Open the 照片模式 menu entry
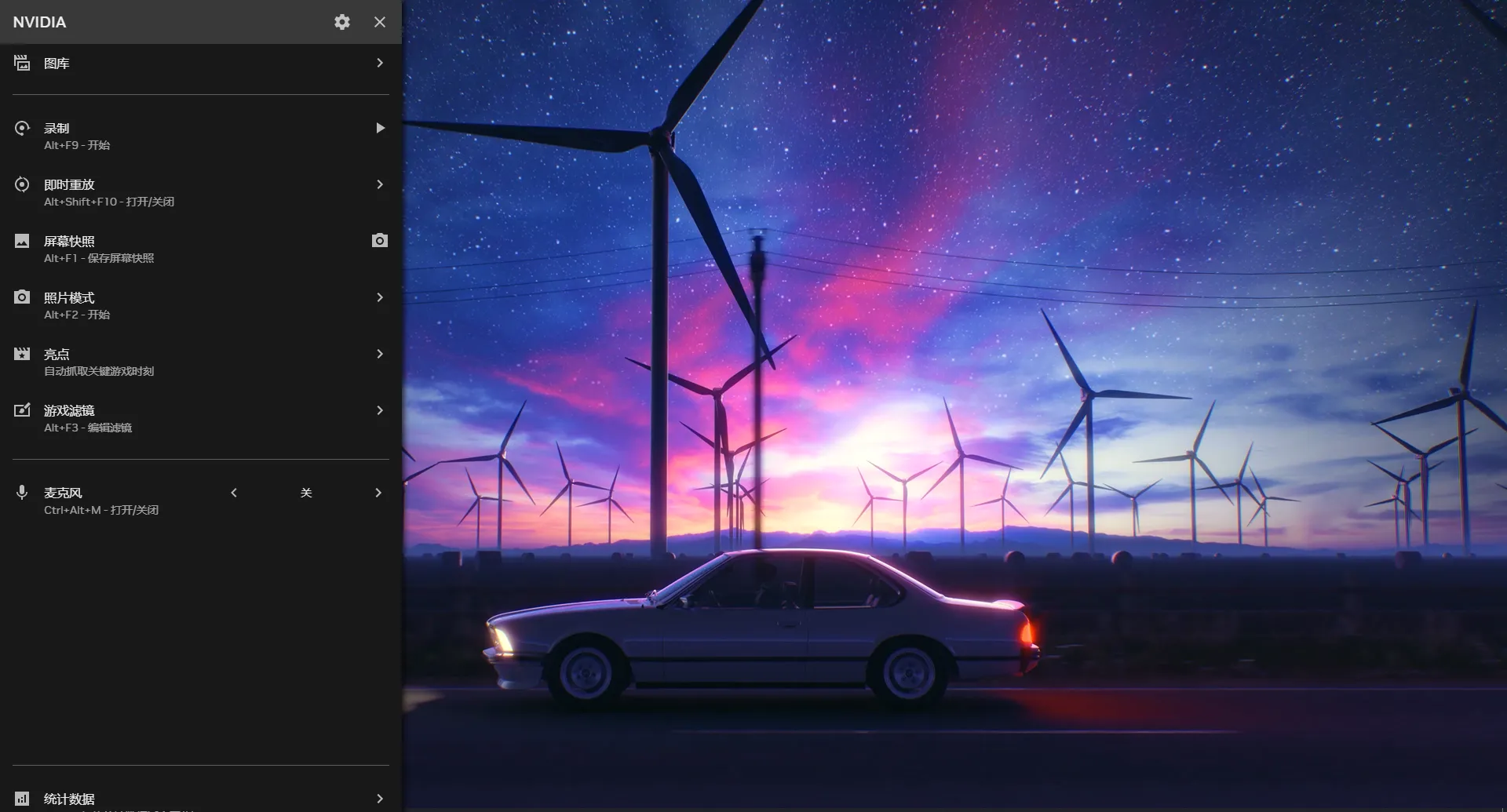 pos(69,298)
